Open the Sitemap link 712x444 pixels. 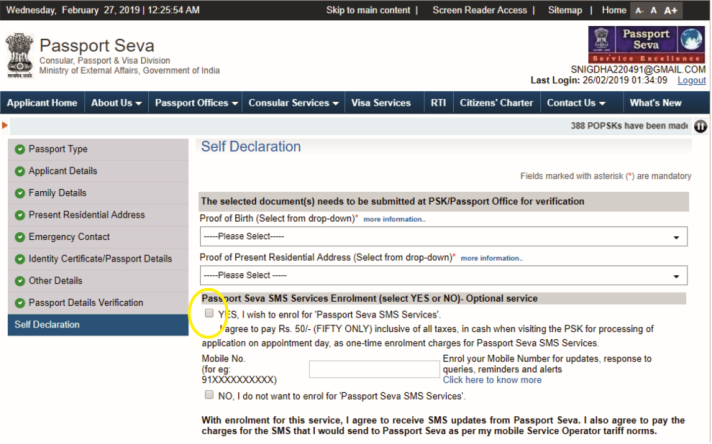coord(565,10)
